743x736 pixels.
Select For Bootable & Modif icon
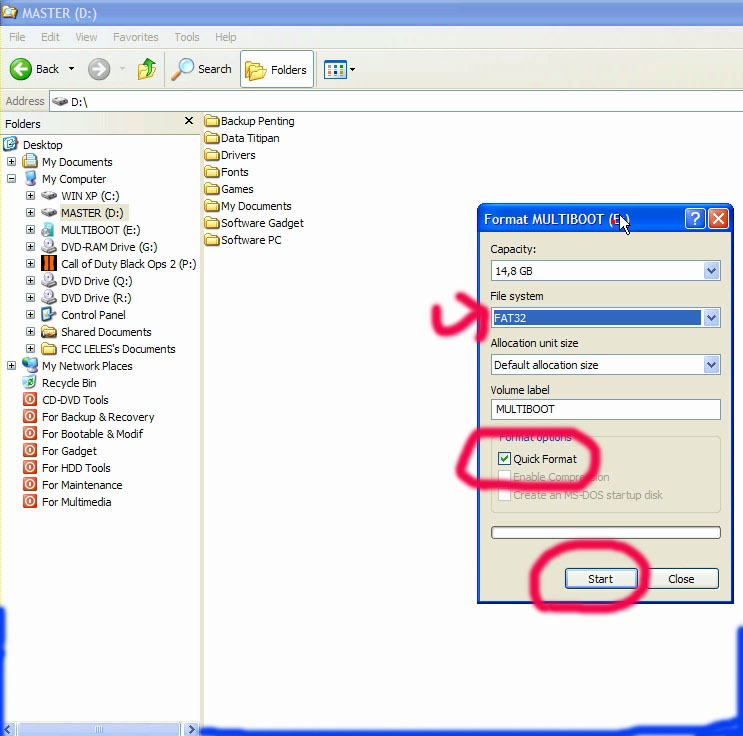click(30, 434)
